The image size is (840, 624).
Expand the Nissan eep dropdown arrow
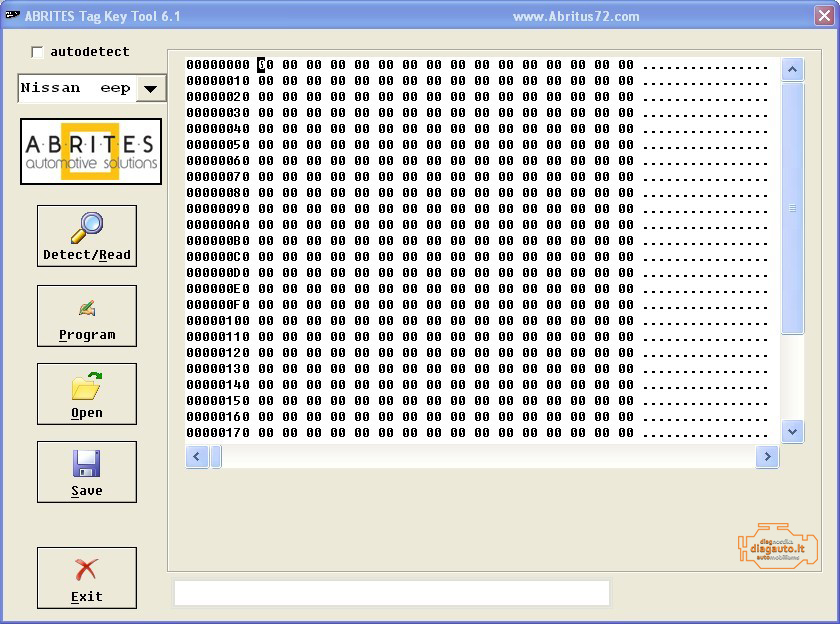click(x=150, y=88)
